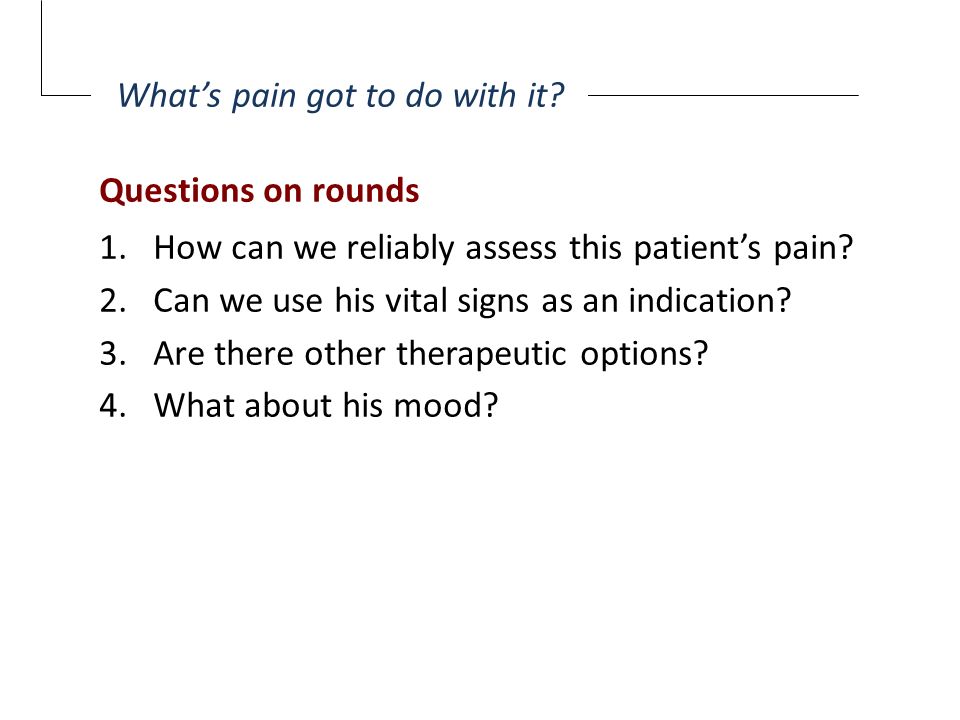The image size is (960, 720).
Task: Click the list number "1."
Action: pos(113,248)
